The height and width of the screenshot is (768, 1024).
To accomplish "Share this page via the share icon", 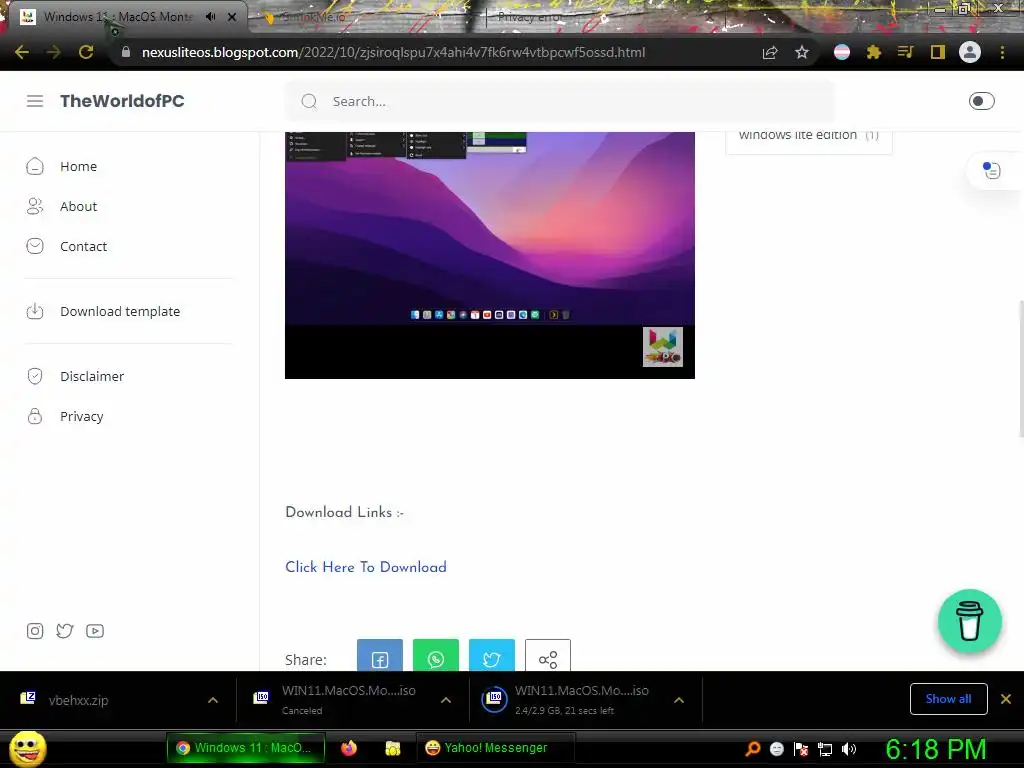I will point(770,52).
